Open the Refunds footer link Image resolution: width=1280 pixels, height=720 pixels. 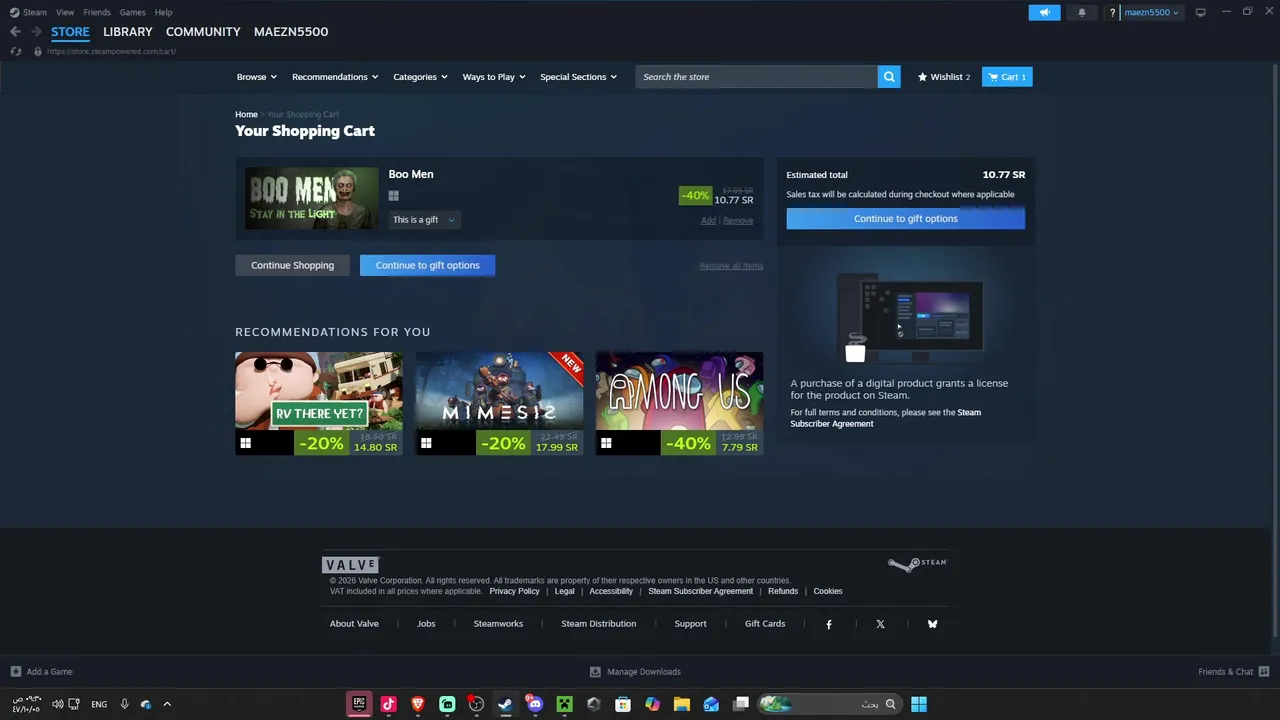[x=783, y=591]
